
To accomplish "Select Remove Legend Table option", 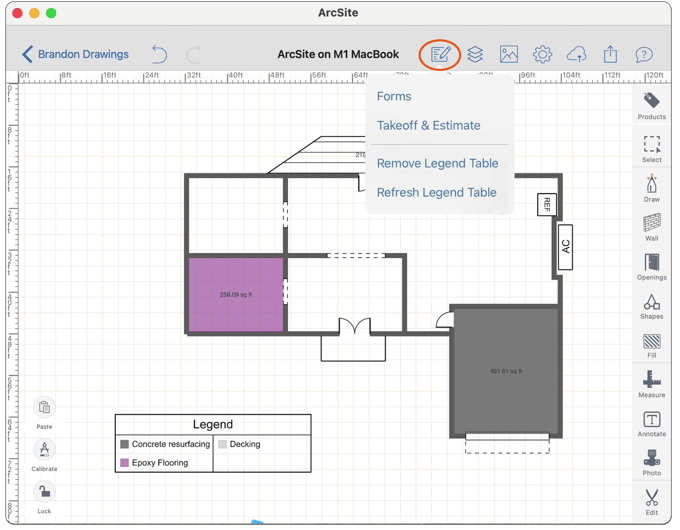I will [437, 163].
